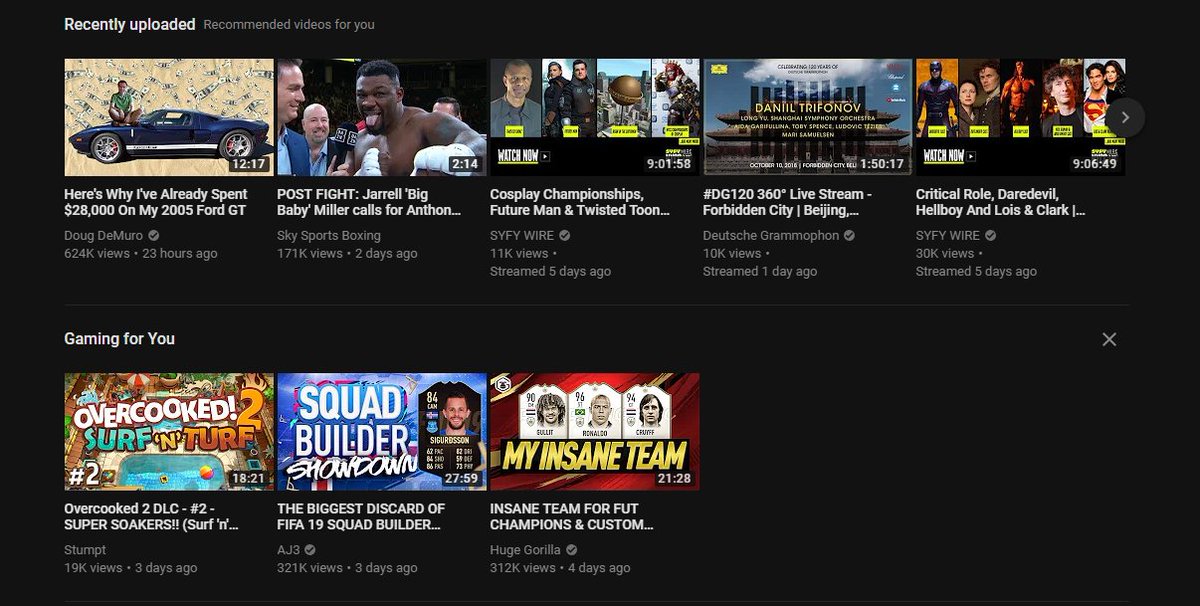Open title 'INSANE TEAM FOR FUT CHAMPIONS'

(574, 516)
